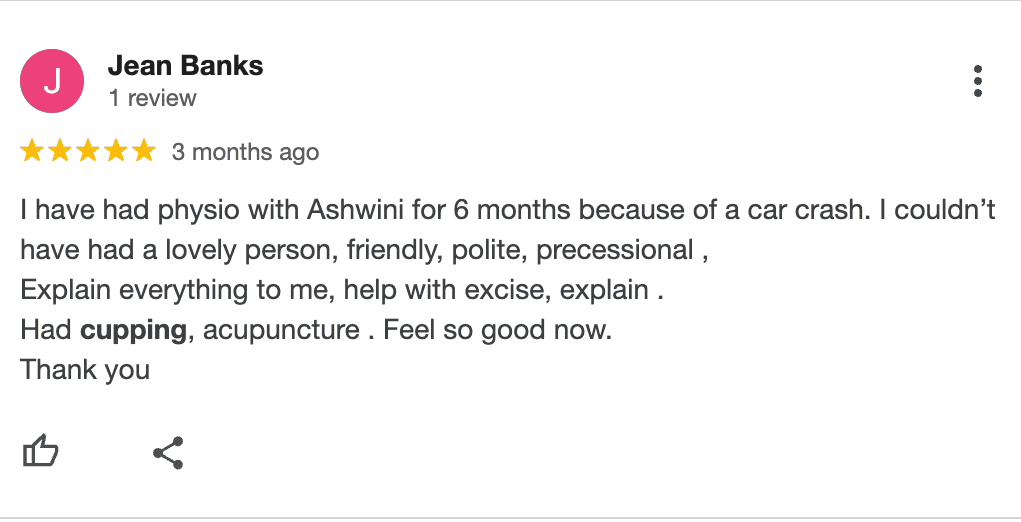Click the 'Feel so good now.' text
Image resolution: width=1021 pixels, height=522 pixels.
click(497, 330)
